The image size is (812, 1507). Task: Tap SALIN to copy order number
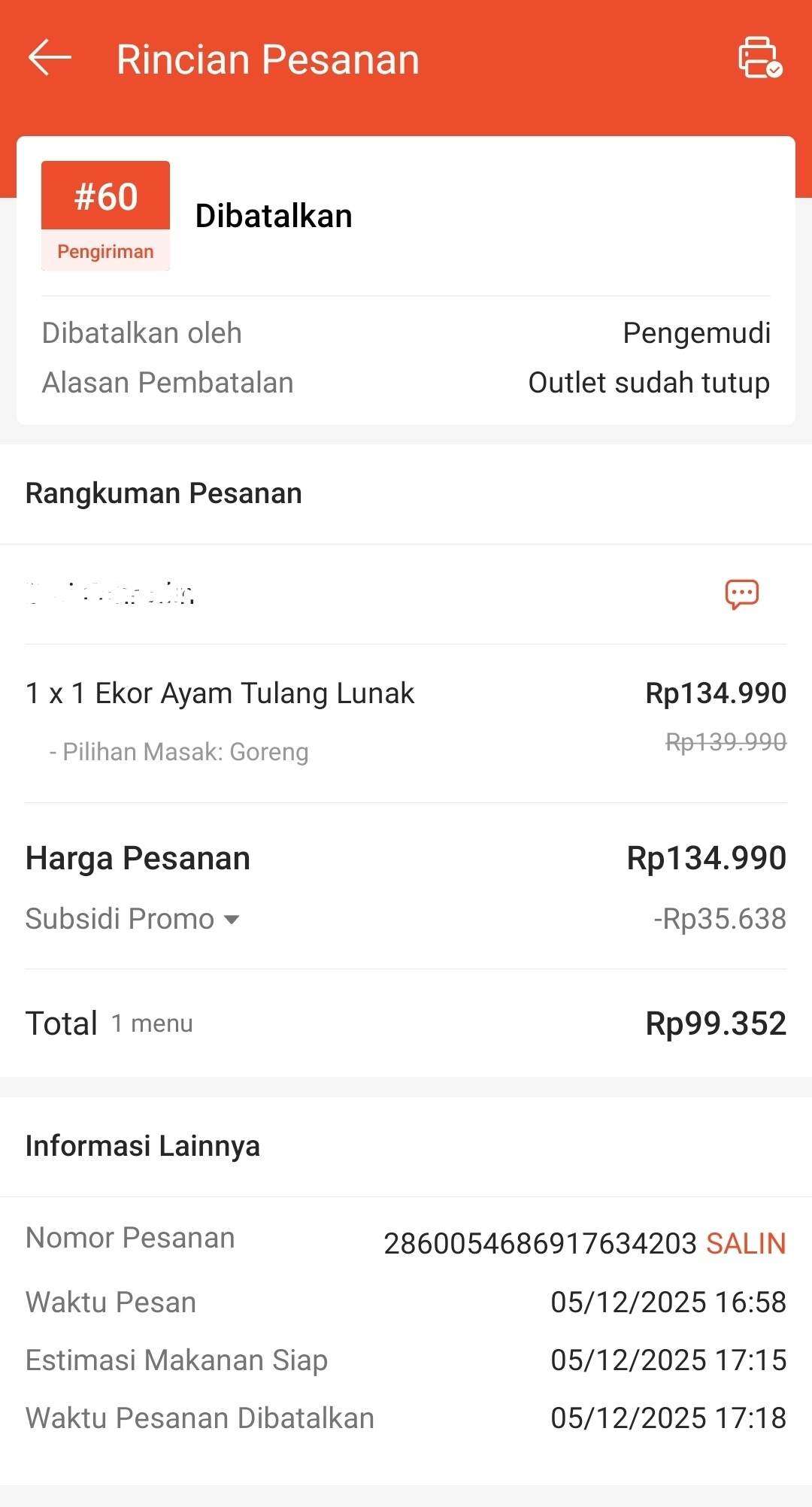pos(746,1244)
